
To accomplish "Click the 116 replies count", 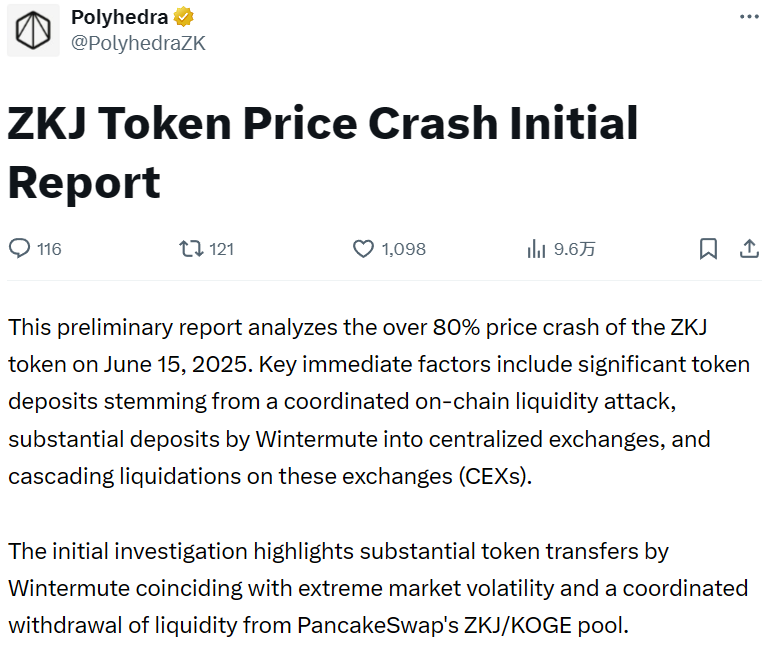I will 49,249.
